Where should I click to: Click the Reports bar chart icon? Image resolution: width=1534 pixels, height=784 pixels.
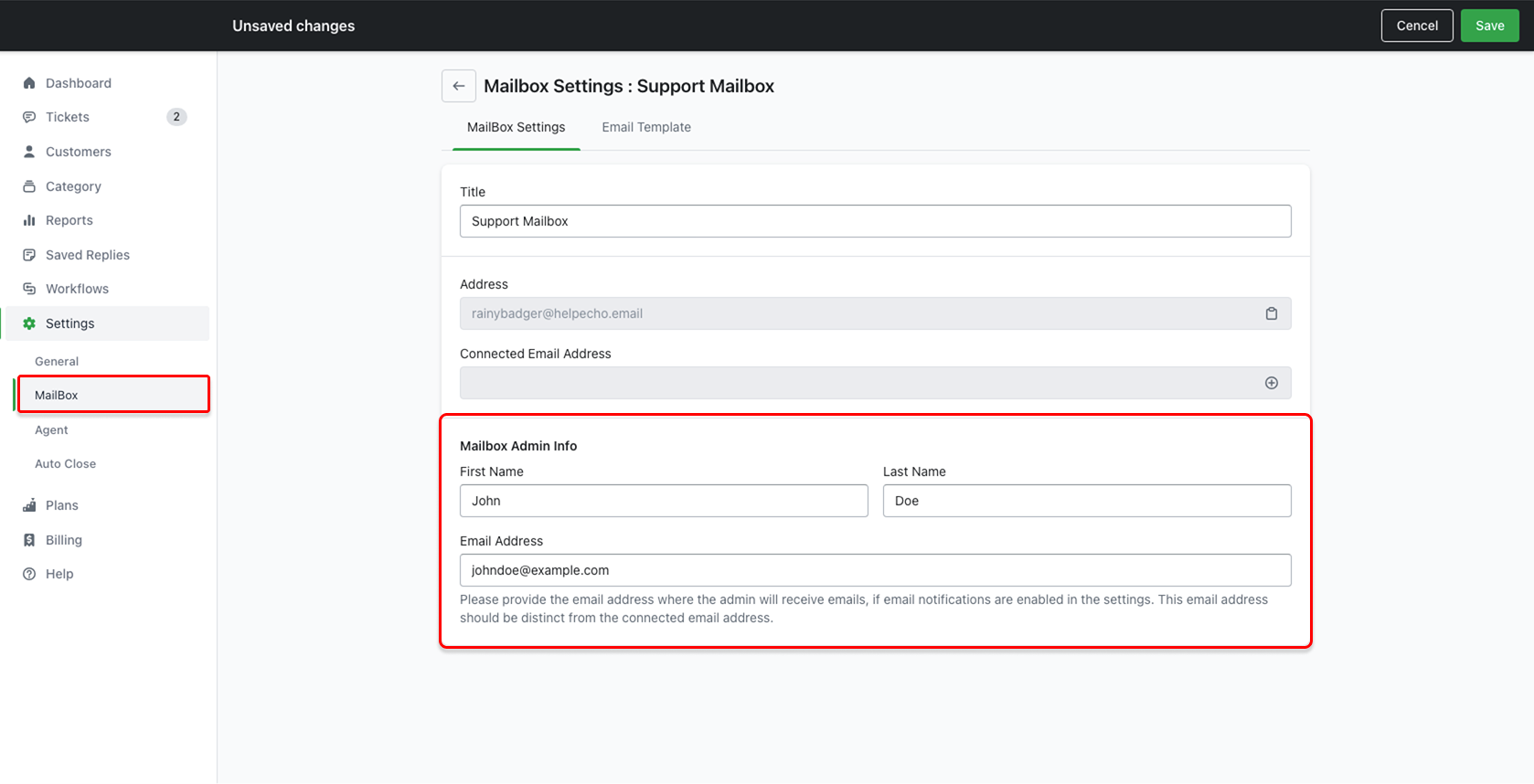29,220
